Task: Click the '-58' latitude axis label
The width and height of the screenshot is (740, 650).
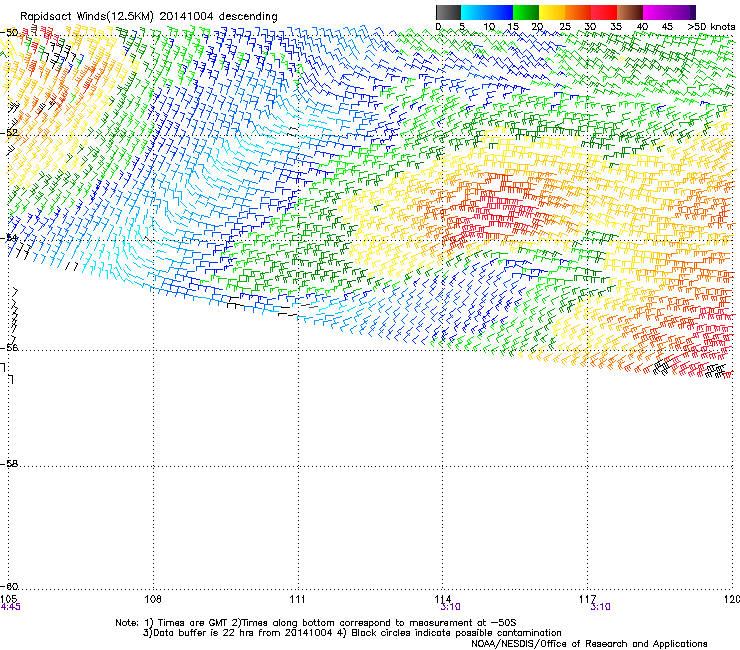Action: (9, 464)
